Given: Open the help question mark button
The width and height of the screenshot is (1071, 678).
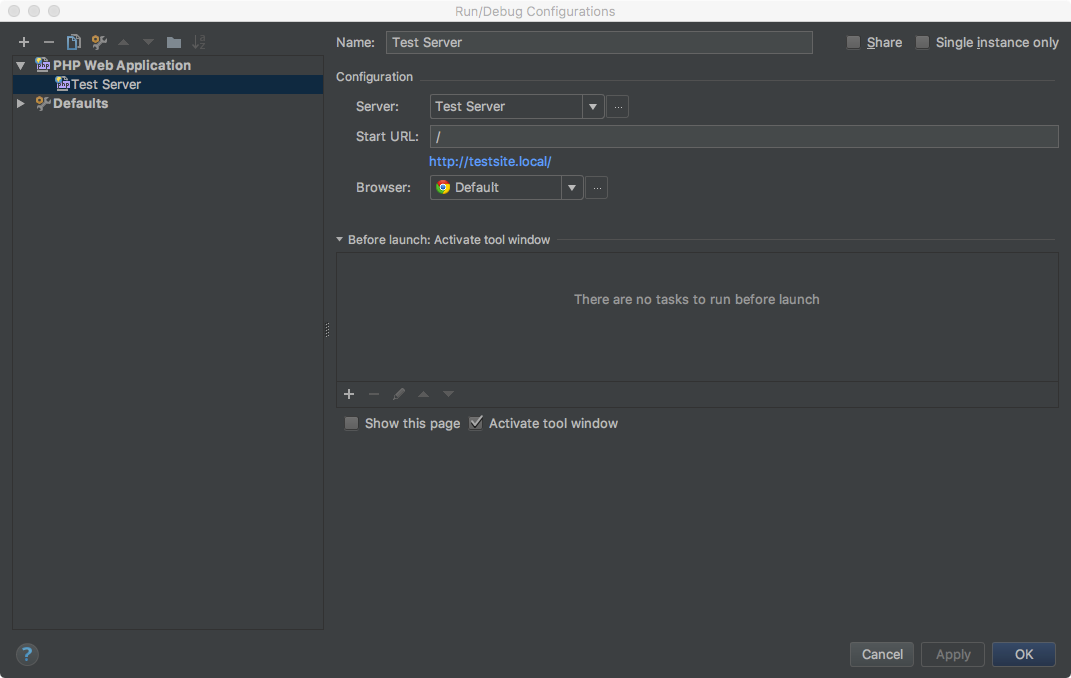Looking at the screenshot, I should (x=27, y=655).
